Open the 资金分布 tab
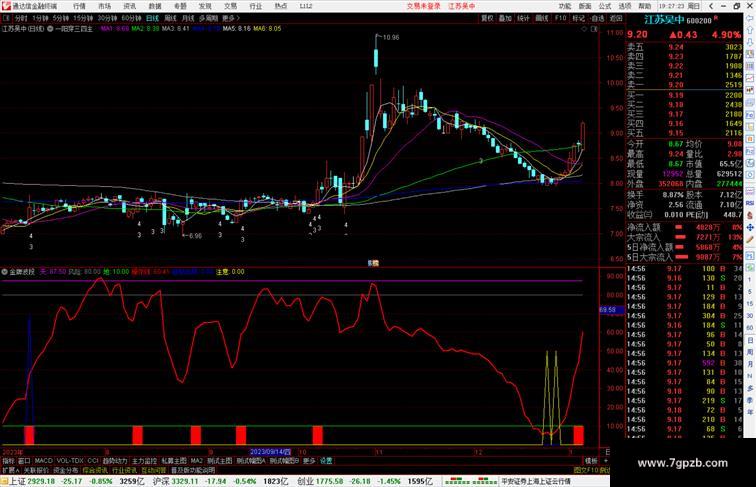The height and width of the screenshot is (487, 756). pos(66,470)
